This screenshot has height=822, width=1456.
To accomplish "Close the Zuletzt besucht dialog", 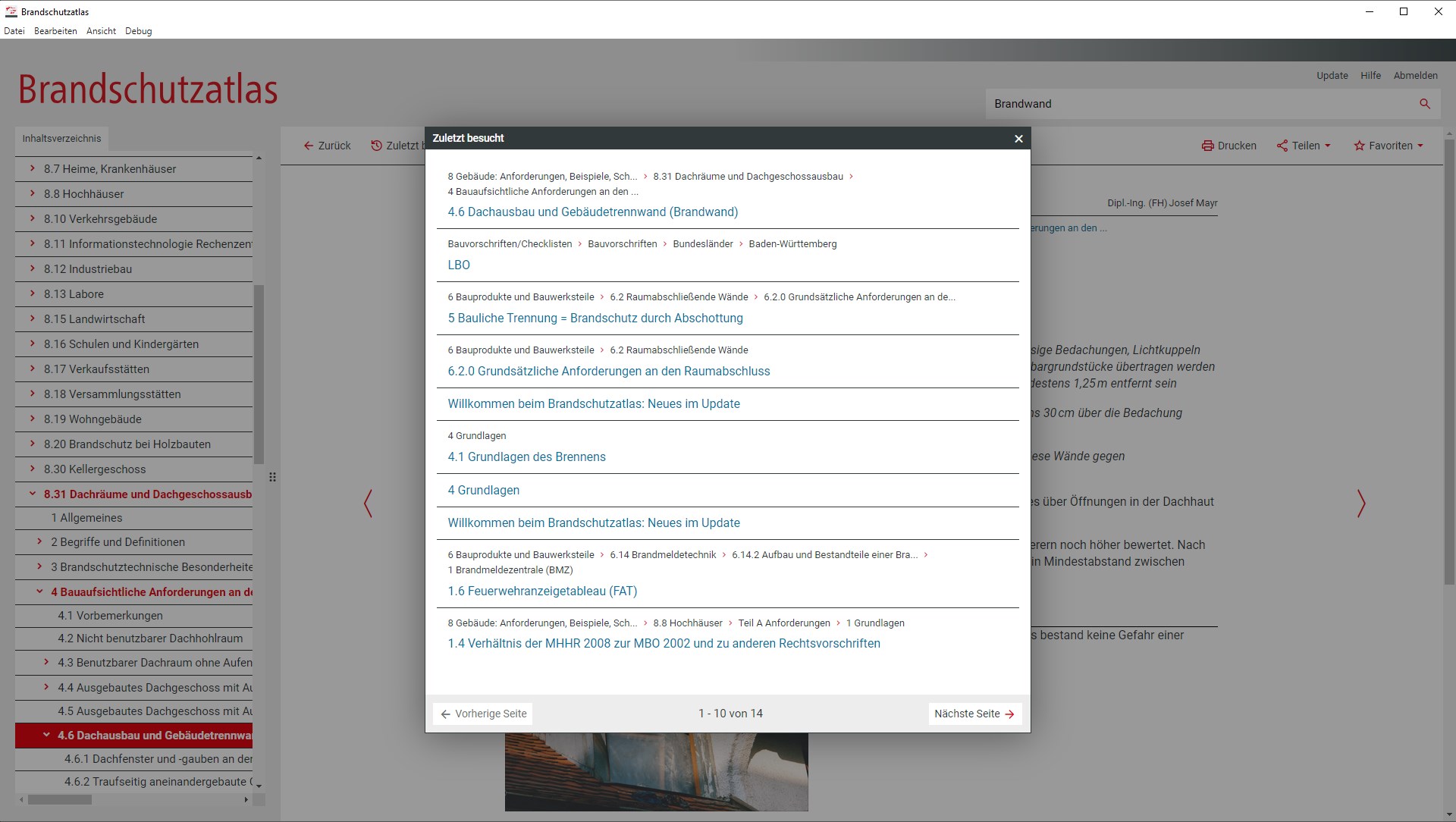I will (x=1018, y=139).
